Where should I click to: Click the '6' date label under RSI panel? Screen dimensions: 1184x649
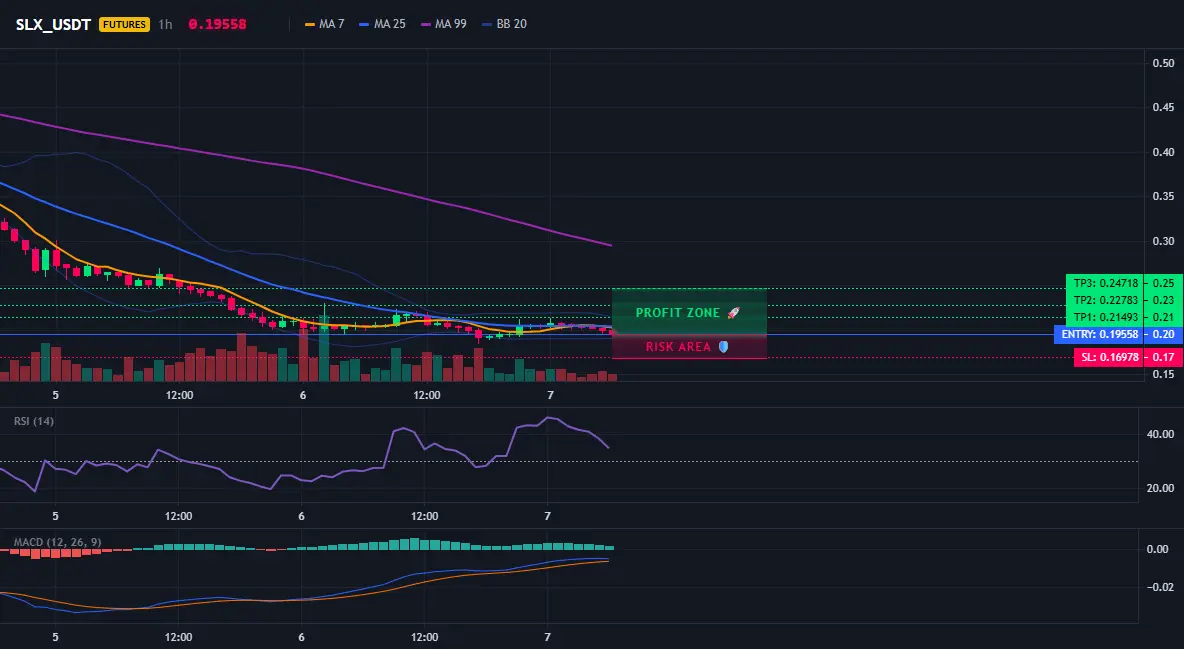[x=301, y=516]
